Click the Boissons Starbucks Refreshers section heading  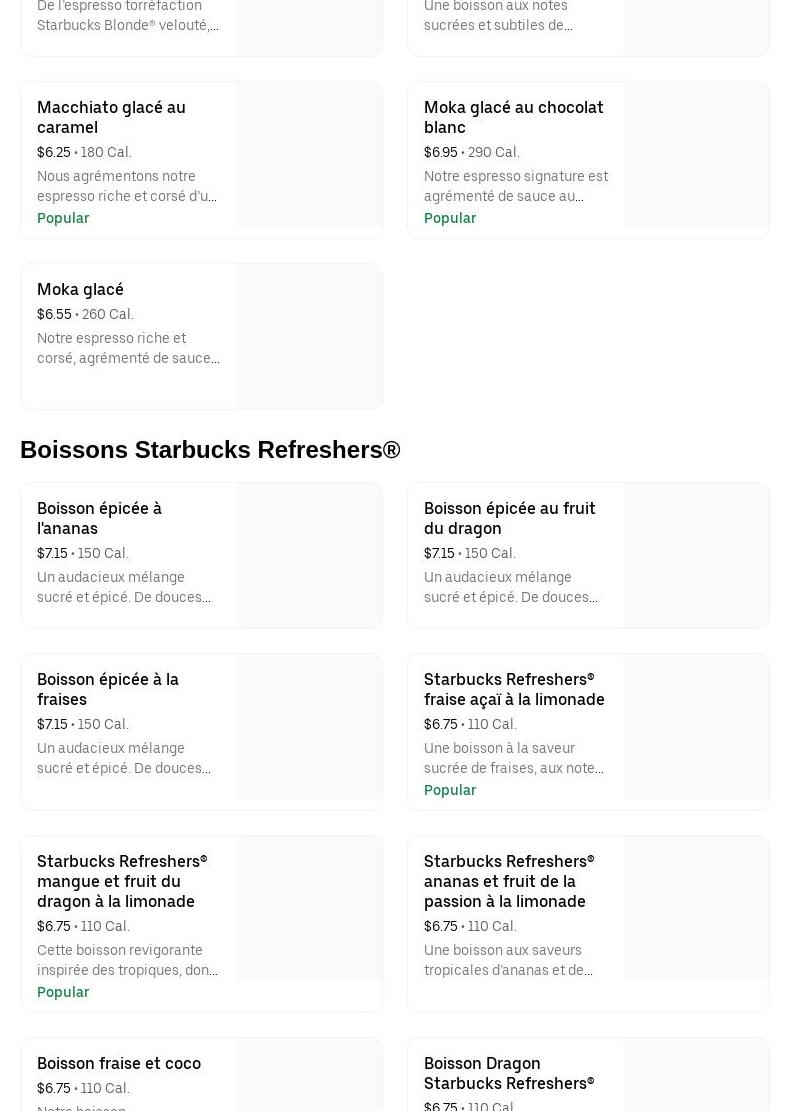pyautogui.click(x=210, y=450)
